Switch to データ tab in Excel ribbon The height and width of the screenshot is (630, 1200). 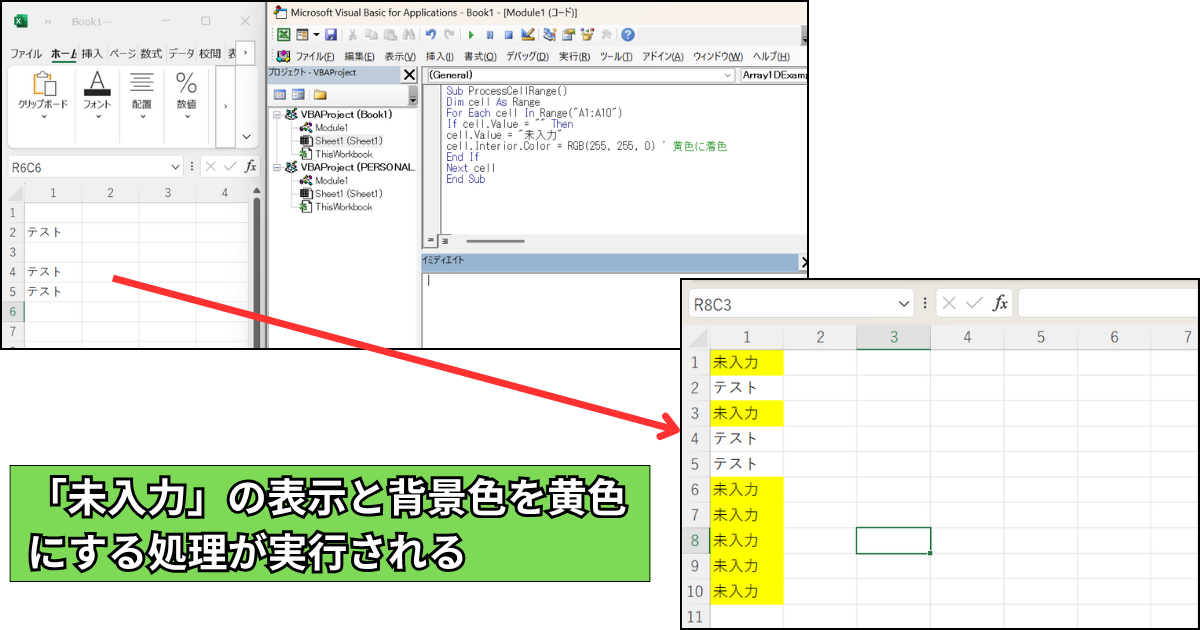(x=181, y=54)
